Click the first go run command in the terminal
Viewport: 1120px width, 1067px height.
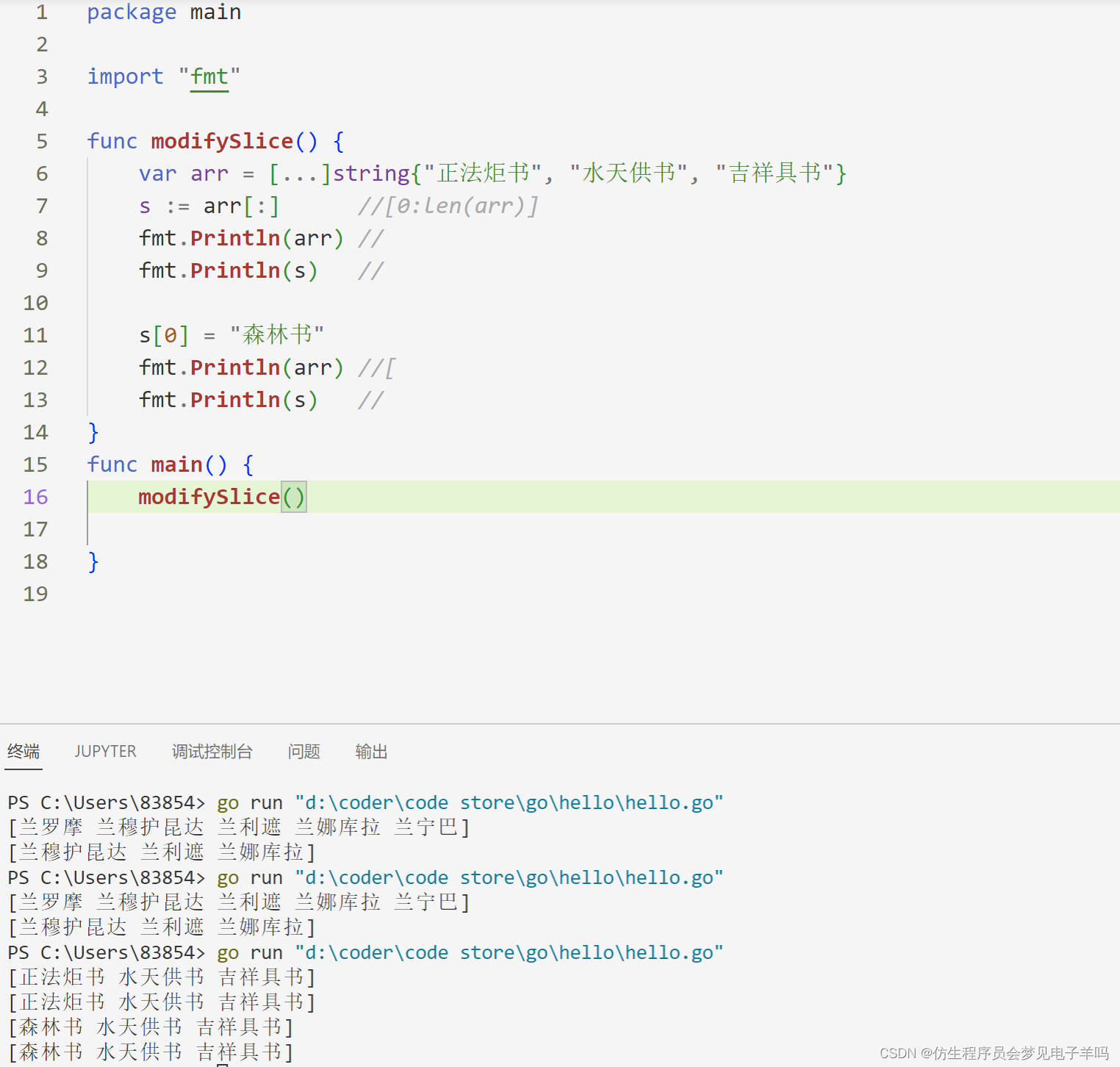click(x=470, y=802)
